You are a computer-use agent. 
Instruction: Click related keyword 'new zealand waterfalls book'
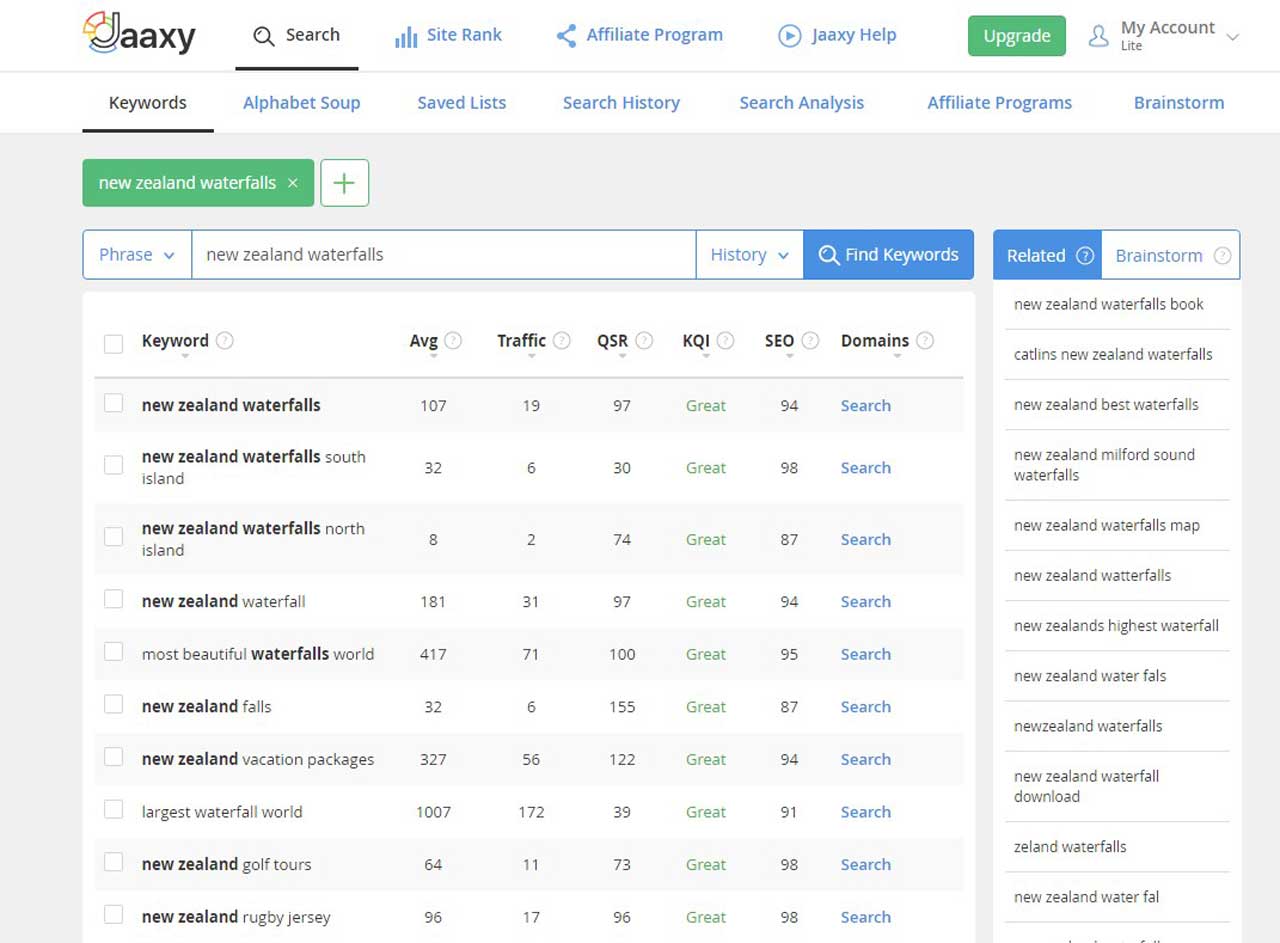[x=1108, y=304]
